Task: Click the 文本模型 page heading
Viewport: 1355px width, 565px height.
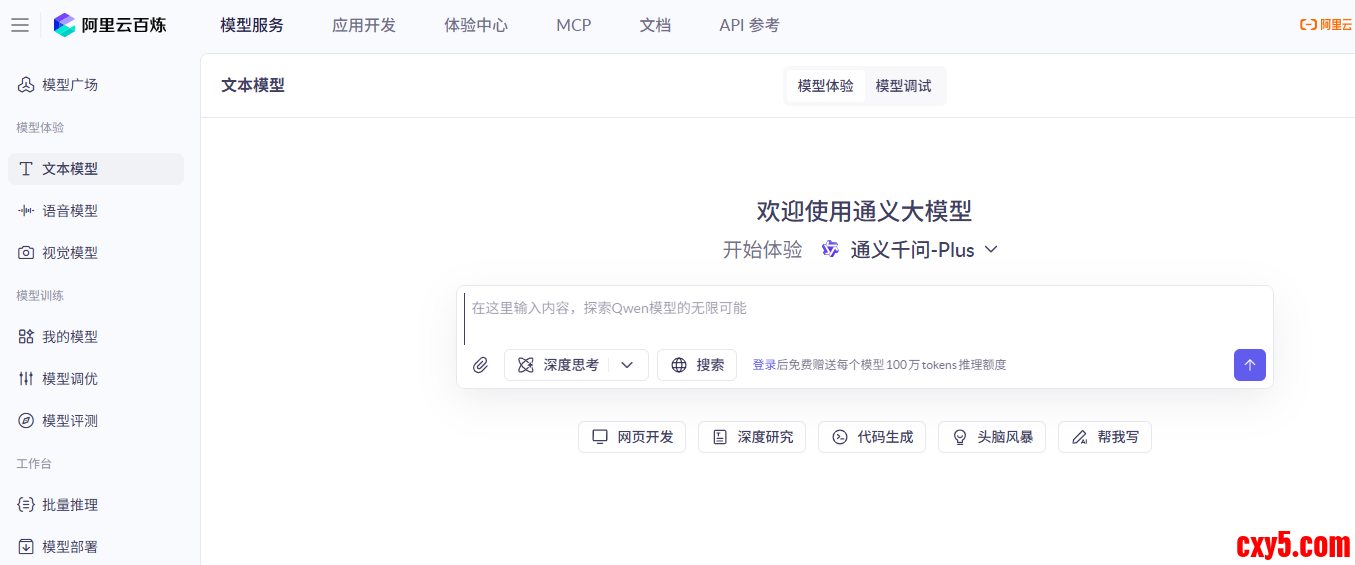Action: click(x=253, y=86)
